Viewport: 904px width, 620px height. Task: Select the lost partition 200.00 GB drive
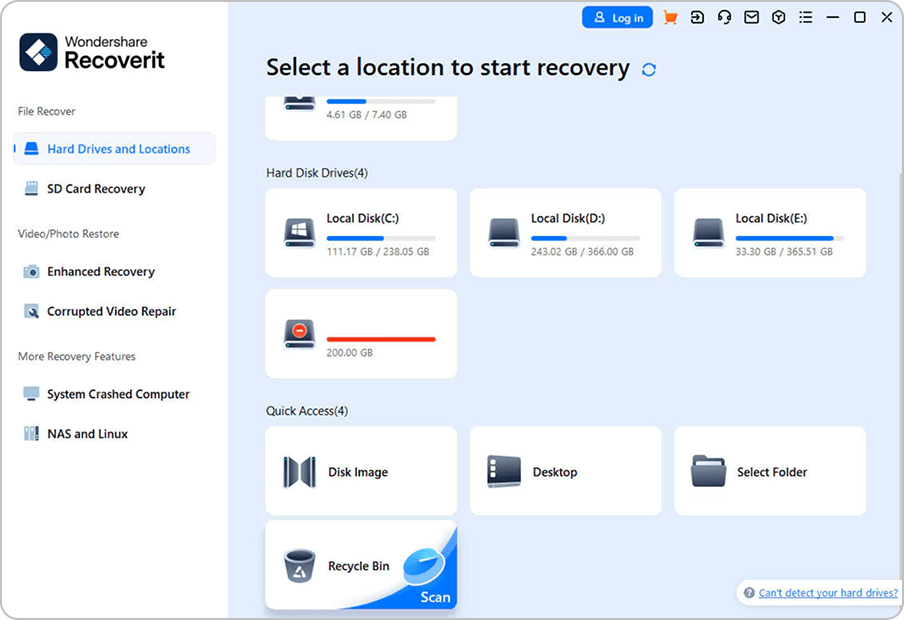361,334
